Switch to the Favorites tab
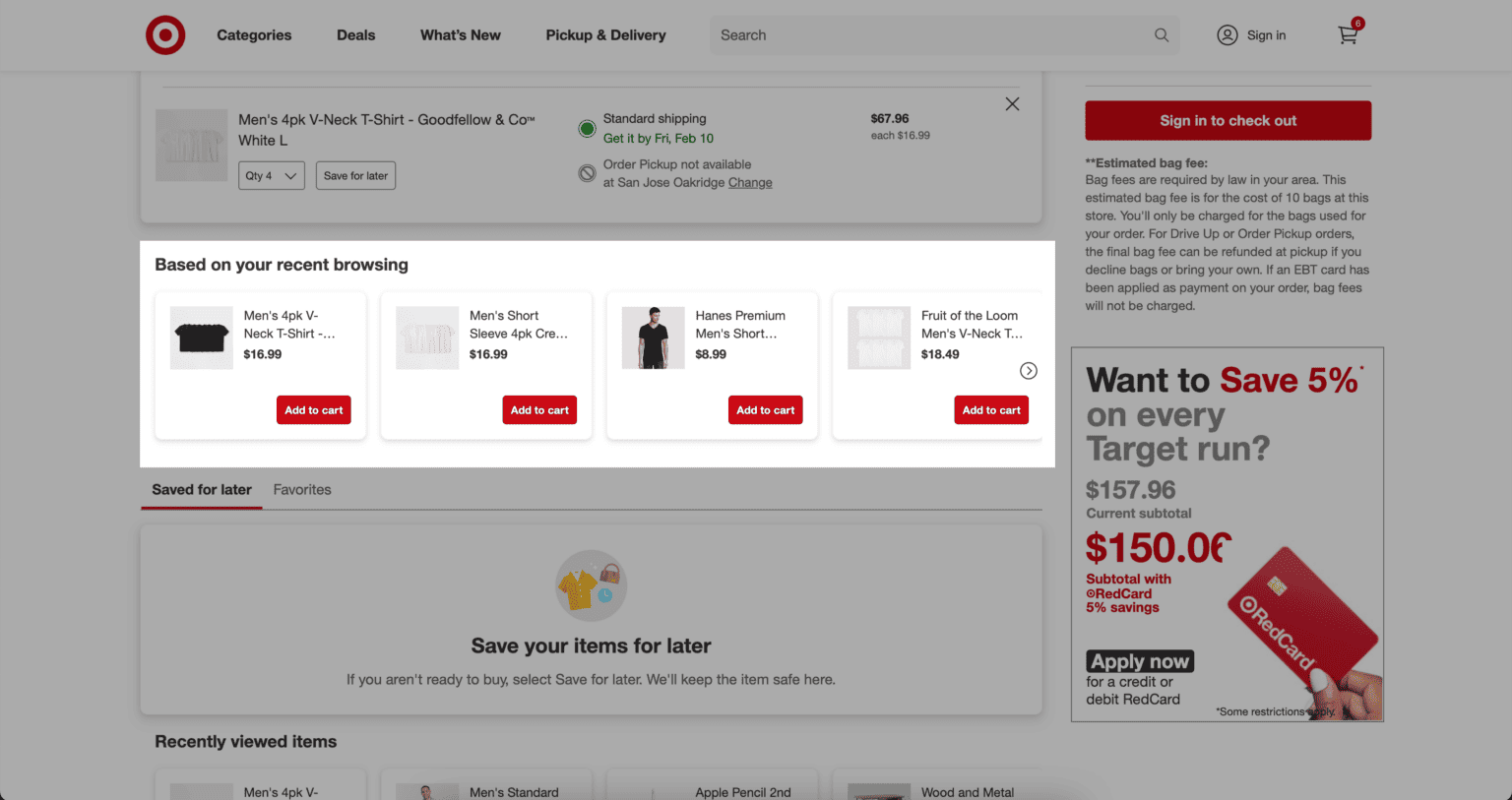Viewport: 1512px width, 800px height. pos(302,489)
